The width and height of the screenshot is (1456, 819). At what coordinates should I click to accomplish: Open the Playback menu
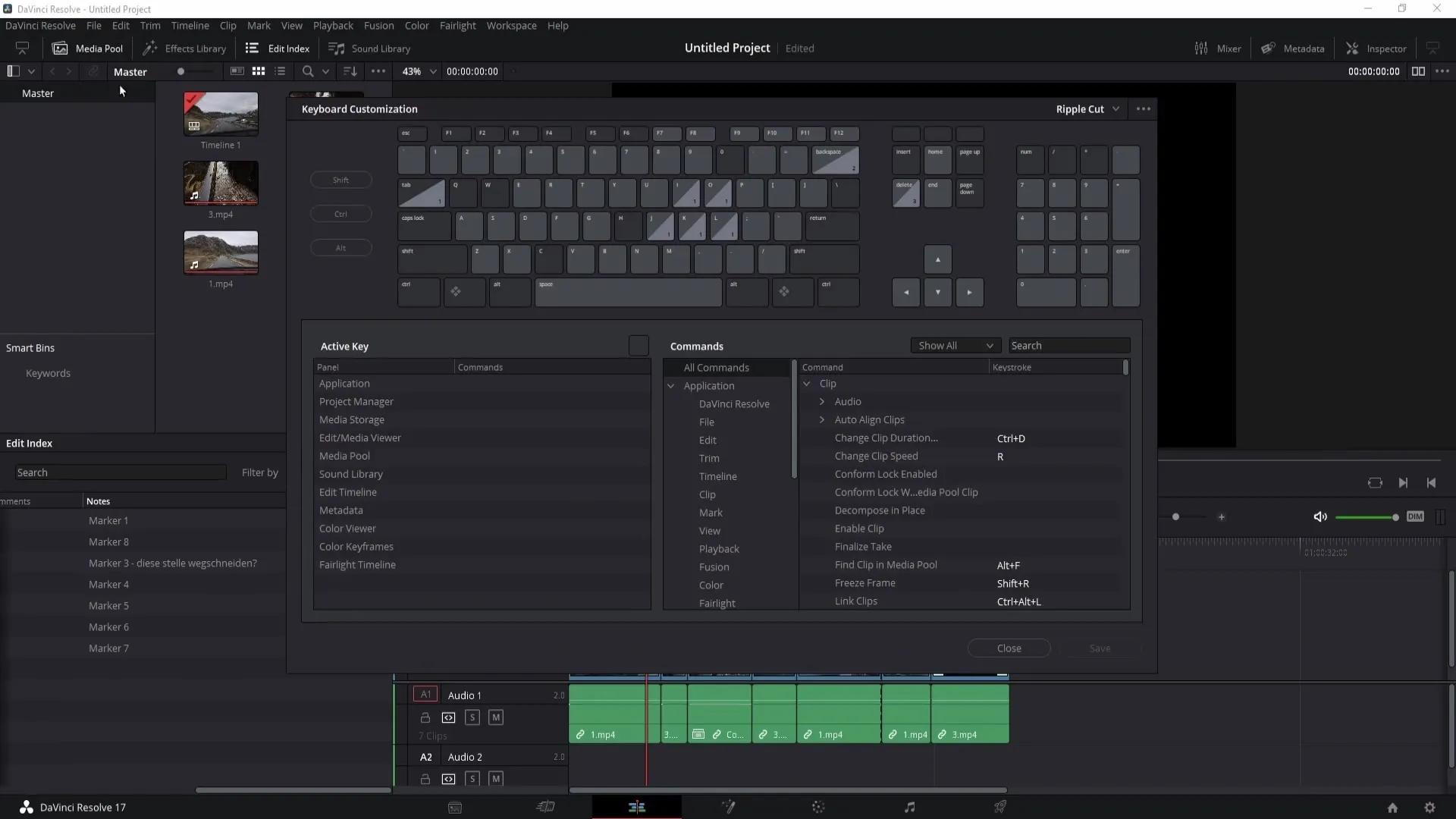click(x=333, y=26)
